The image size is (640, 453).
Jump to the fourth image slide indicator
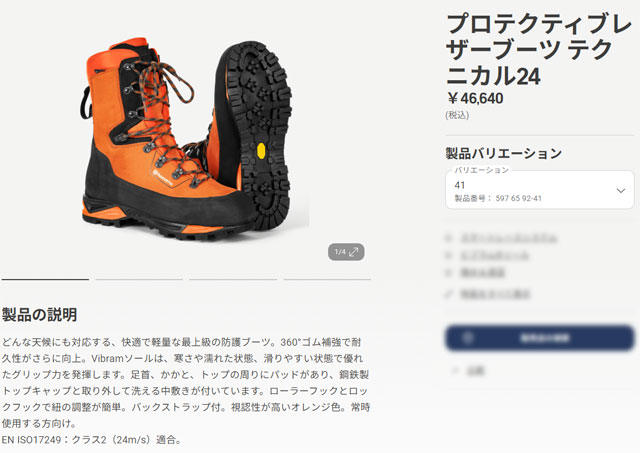click(x=327, y=280)
